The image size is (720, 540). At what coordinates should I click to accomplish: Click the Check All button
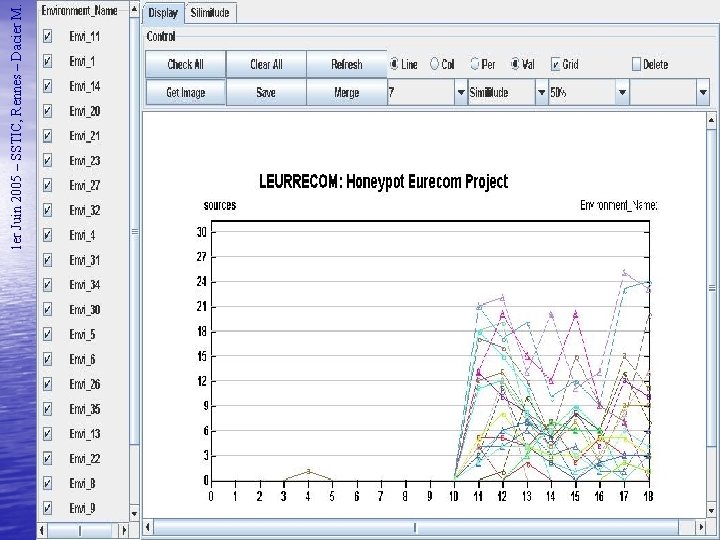pos(186,64)
